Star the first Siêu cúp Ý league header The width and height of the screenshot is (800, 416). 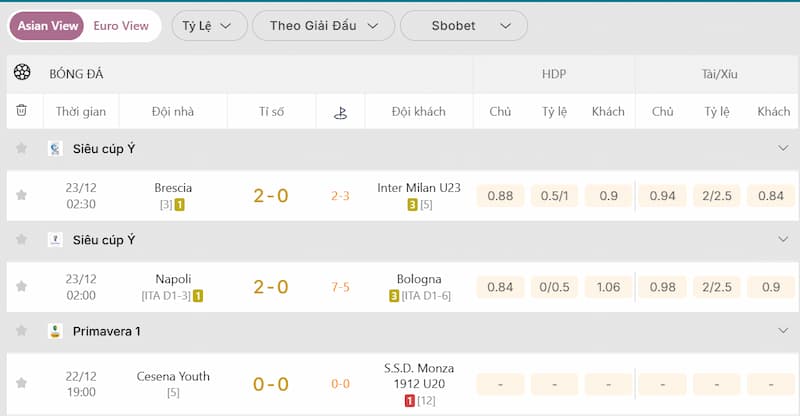(x=21, y=148)
